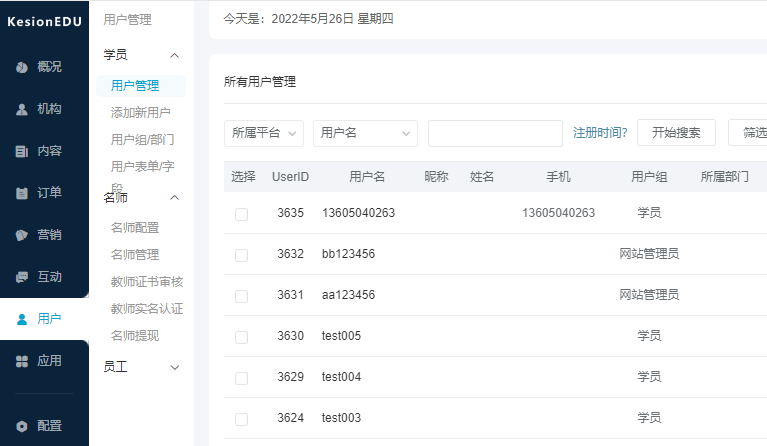767x446 pixels.
Task: Open the 机构 organization icon
Action: point(22,109)
